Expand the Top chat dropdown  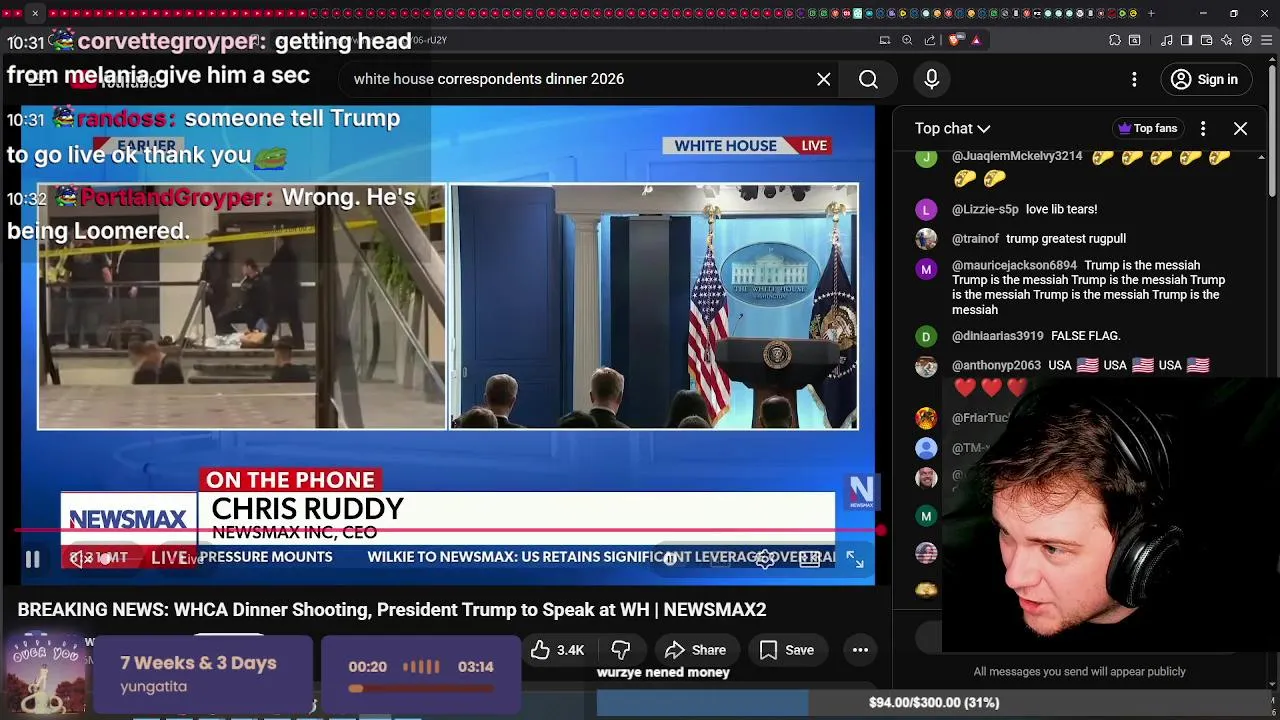tap(952, 128)
